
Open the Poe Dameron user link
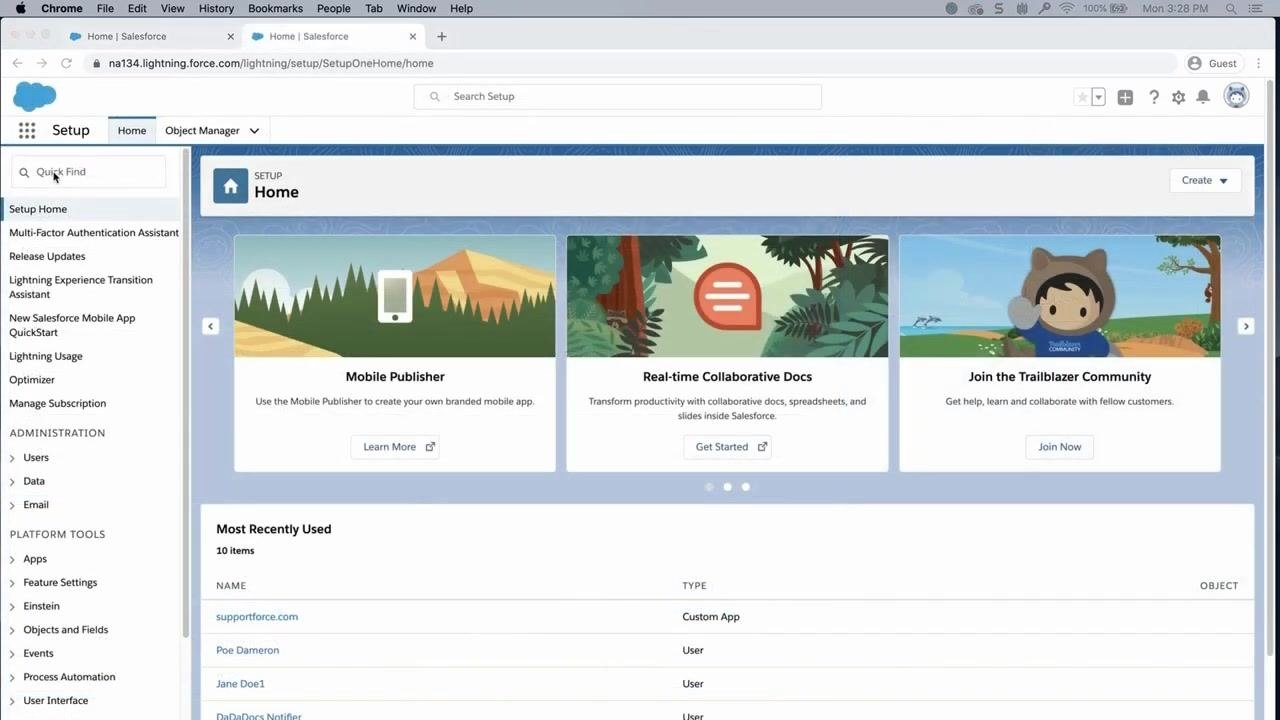[x=247, y=650]
